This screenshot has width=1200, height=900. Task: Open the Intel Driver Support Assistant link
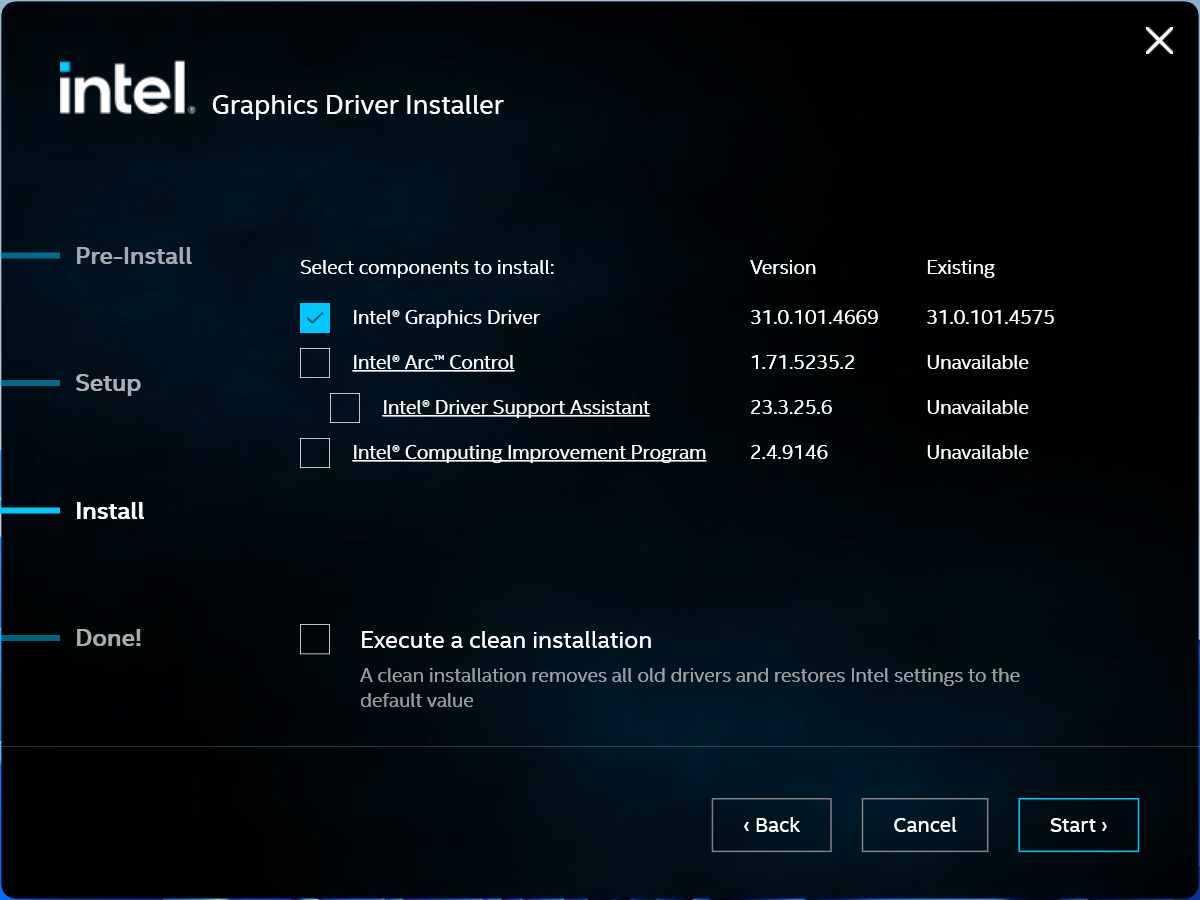pyautogui.click(x=516, y=408)
